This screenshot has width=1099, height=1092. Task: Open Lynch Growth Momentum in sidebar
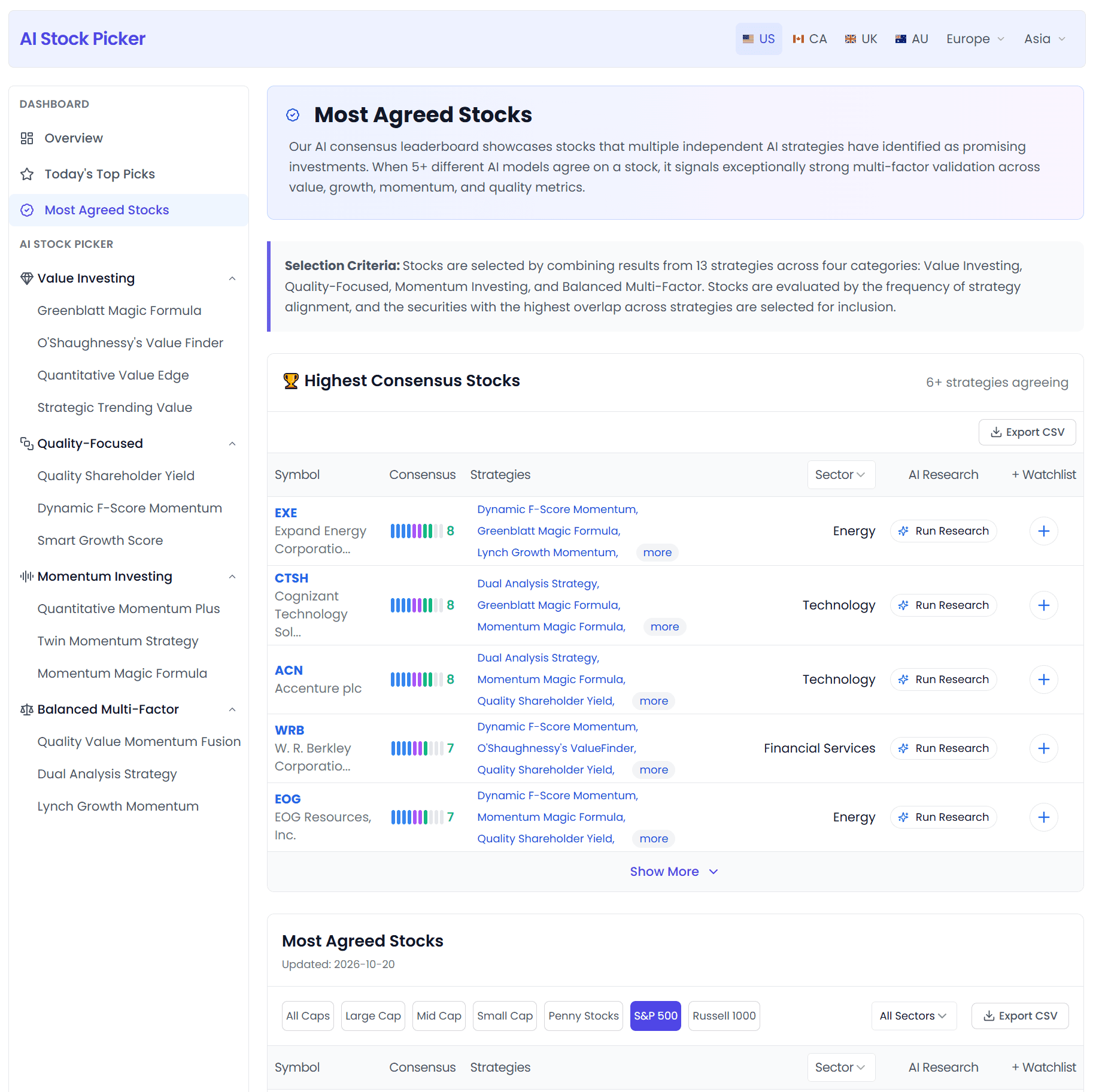(118, 806)
